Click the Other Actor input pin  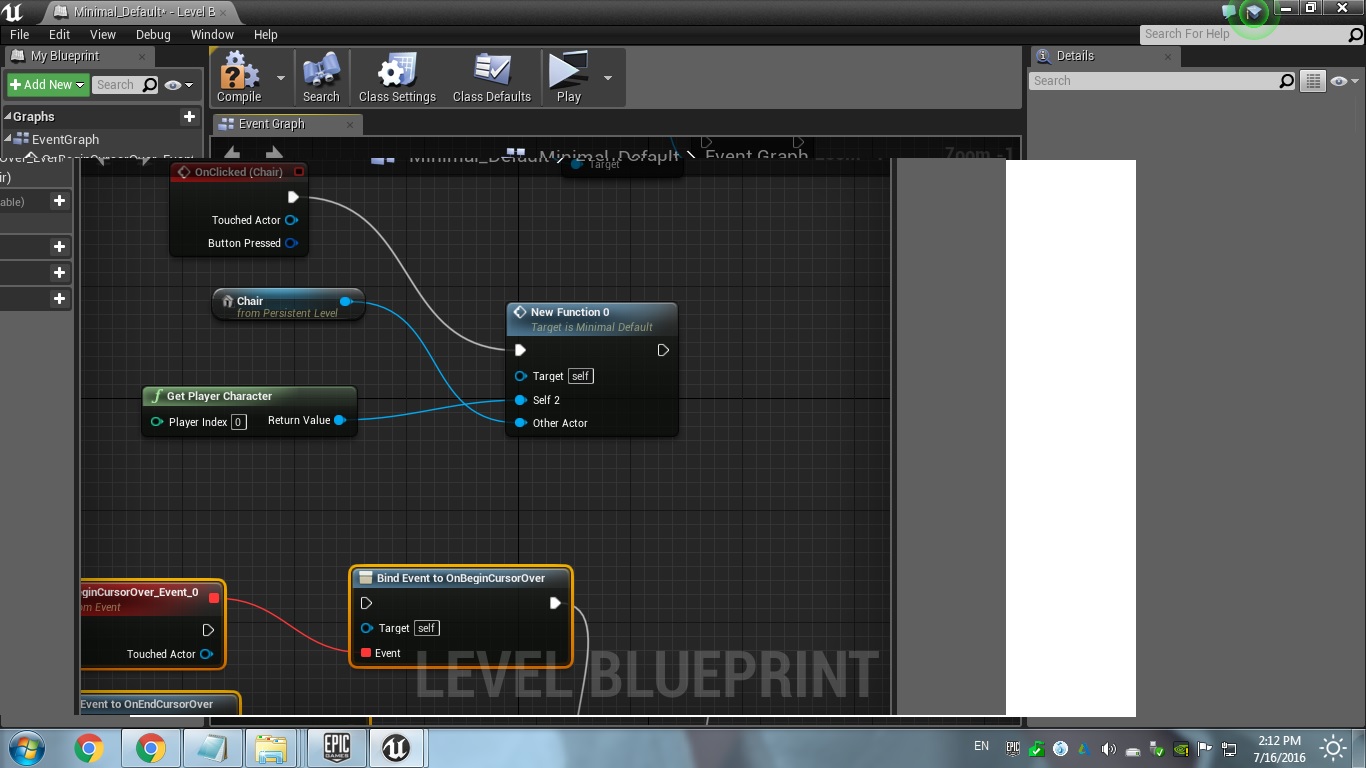(x=520, y=423)
